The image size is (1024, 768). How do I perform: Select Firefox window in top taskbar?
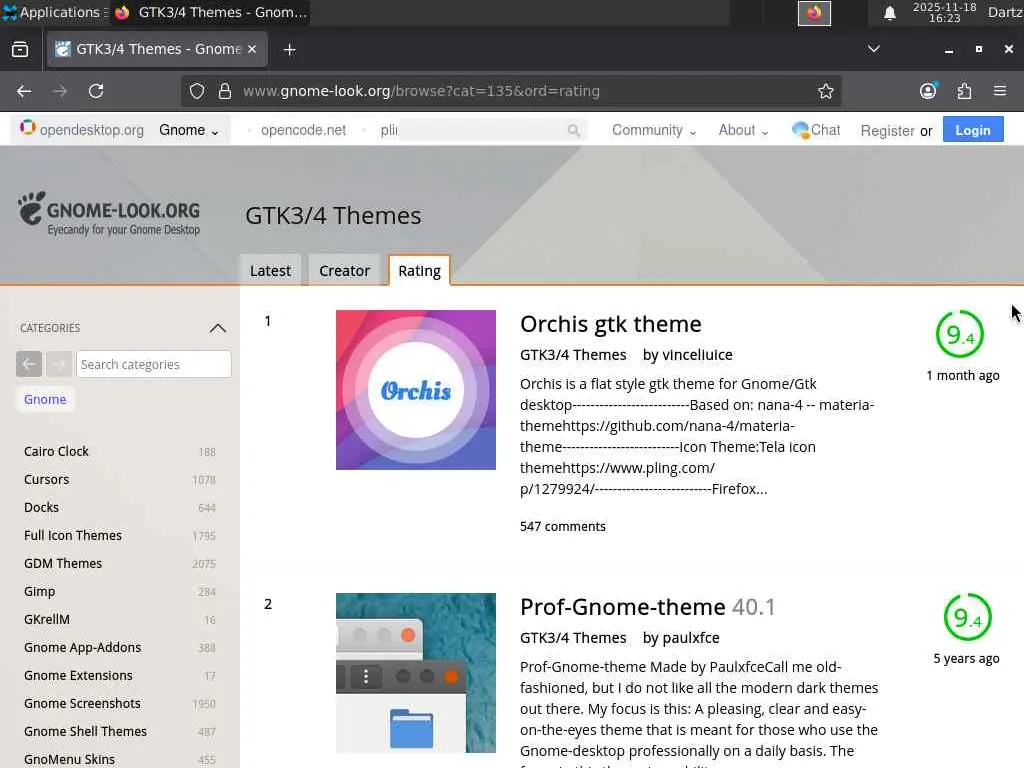tap(210, 12)
